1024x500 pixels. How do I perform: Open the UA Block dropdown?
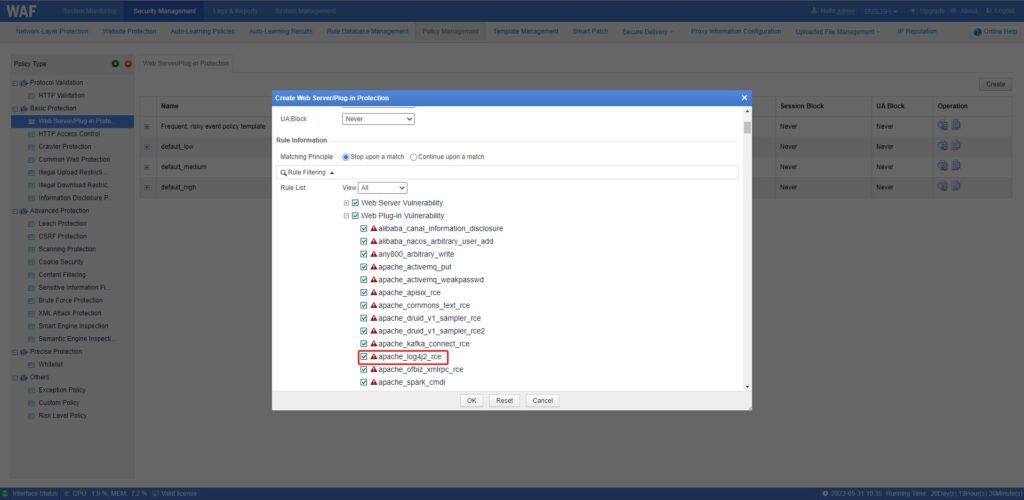(x=378, y=119)
